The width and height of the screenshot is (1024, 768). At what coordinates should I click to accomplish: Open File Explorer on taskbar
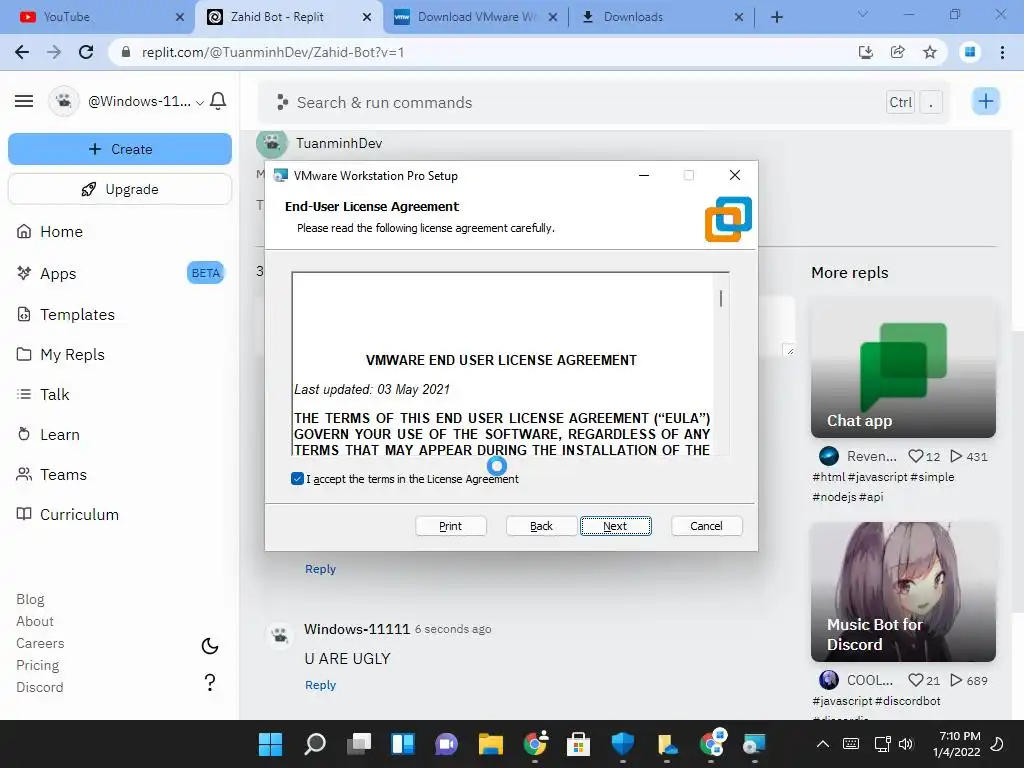[x=490, y=744]
